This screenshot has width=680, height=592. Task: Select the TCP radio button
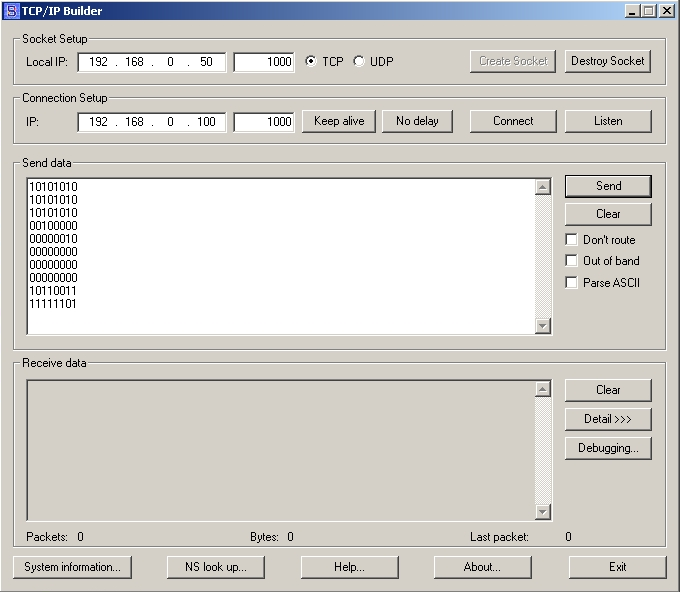pyautogui.click(x=311, y=61)
